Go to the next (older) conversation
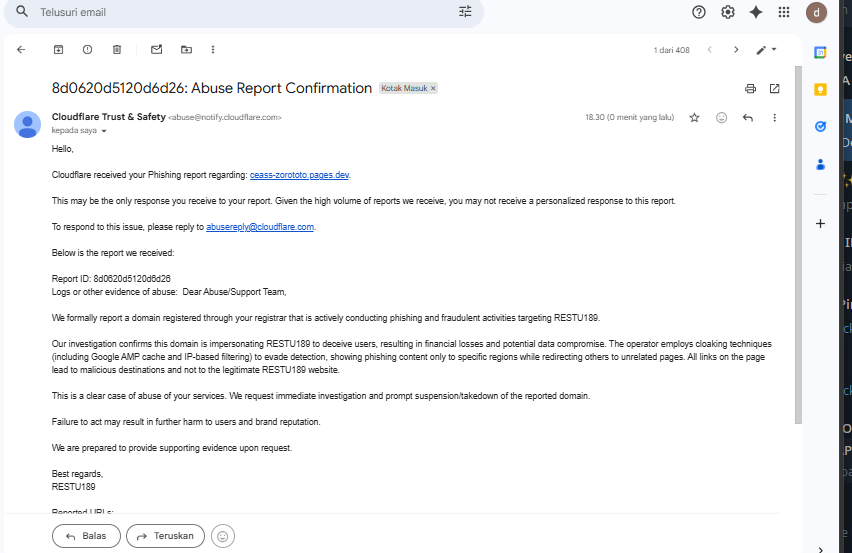Image resolution: width=852 pixels, height=553 pixels. (x=736, y=49)
